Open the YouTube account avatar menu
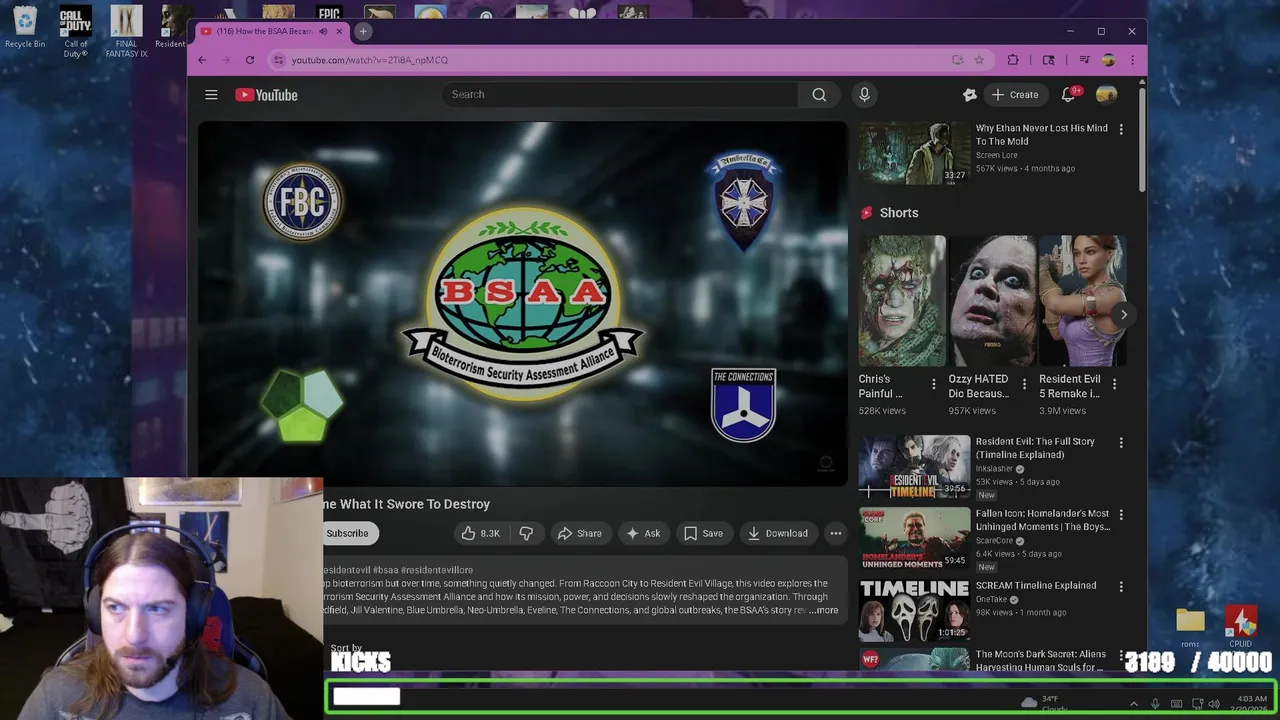 1106,94
